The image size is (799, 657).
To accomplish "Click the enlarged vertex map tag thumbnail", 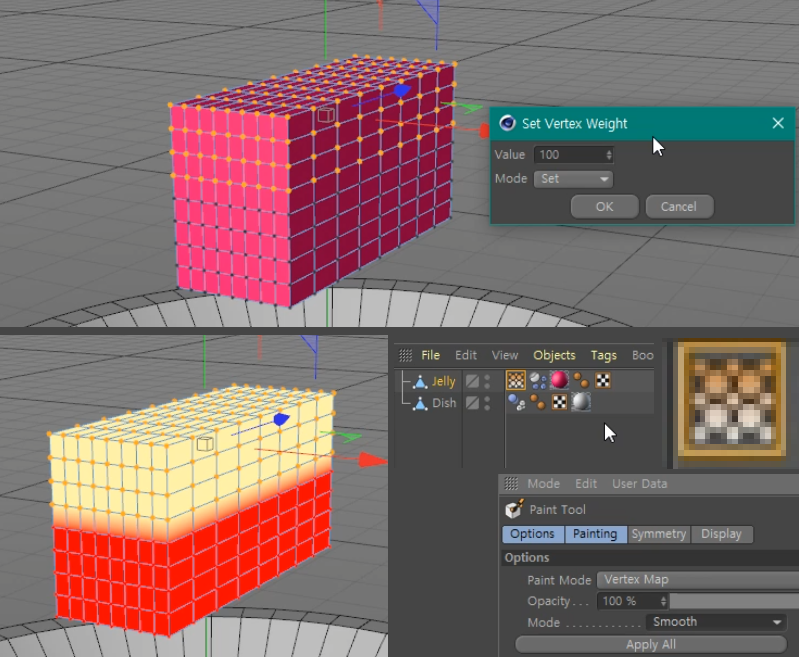I will [732, 398].
